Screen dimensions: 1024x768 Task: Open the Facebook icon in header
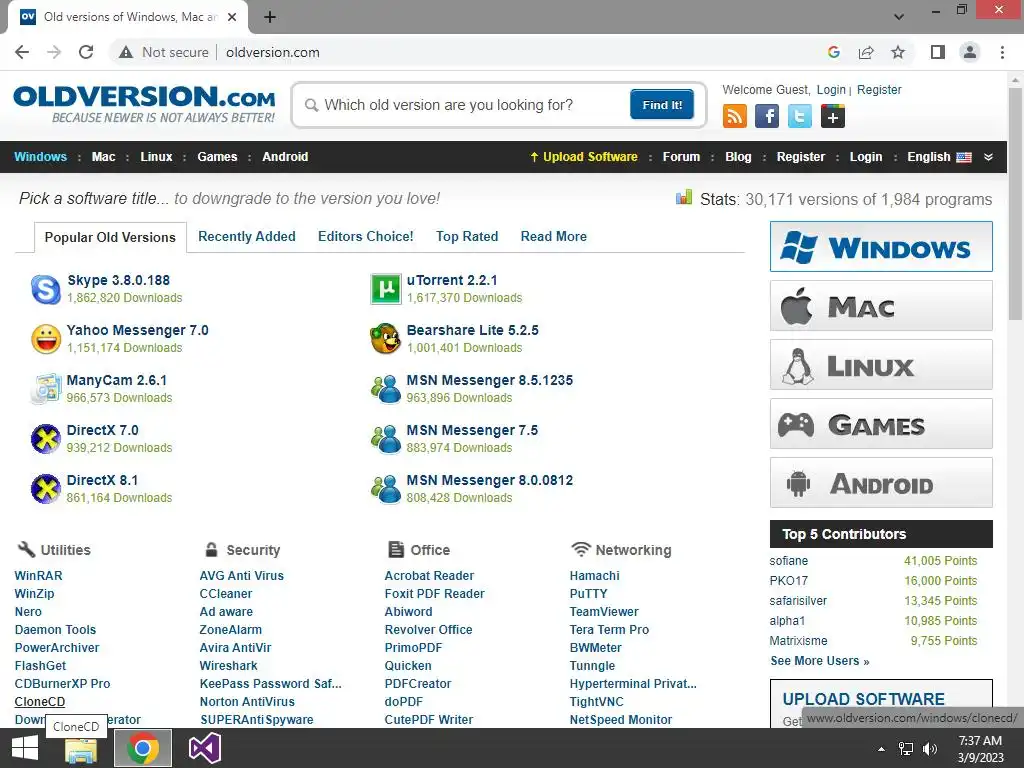pos(767,116)
